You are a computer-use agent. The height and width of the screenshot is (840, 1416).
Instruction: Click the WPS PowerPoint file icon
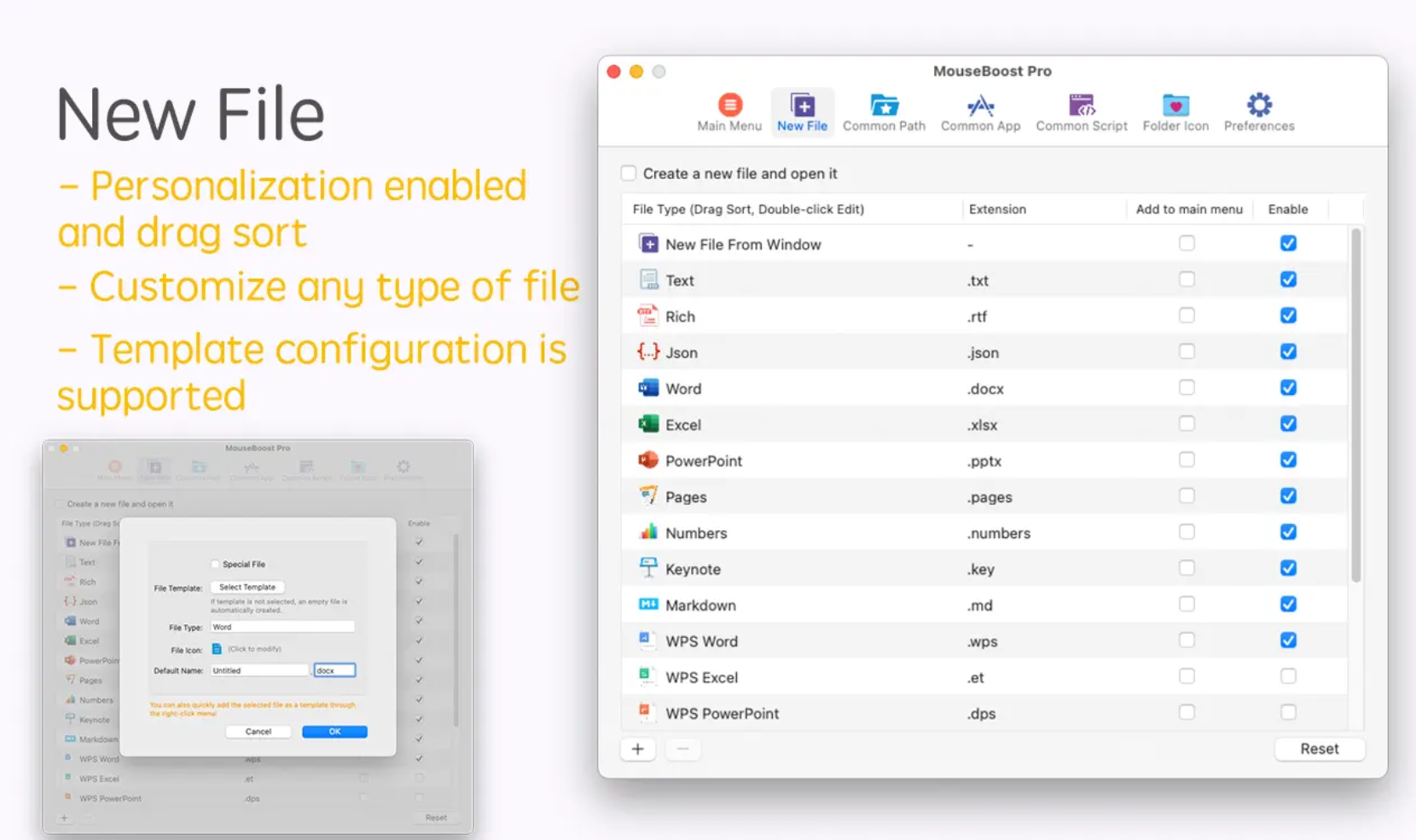(x=648, y=713)
